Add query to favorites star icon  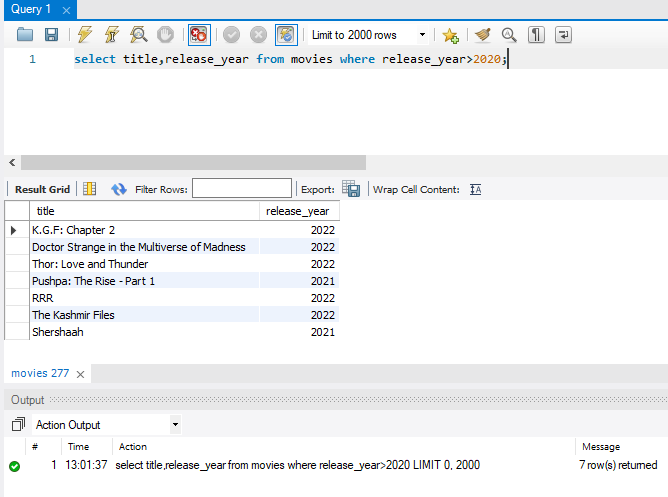pos(450,35)
